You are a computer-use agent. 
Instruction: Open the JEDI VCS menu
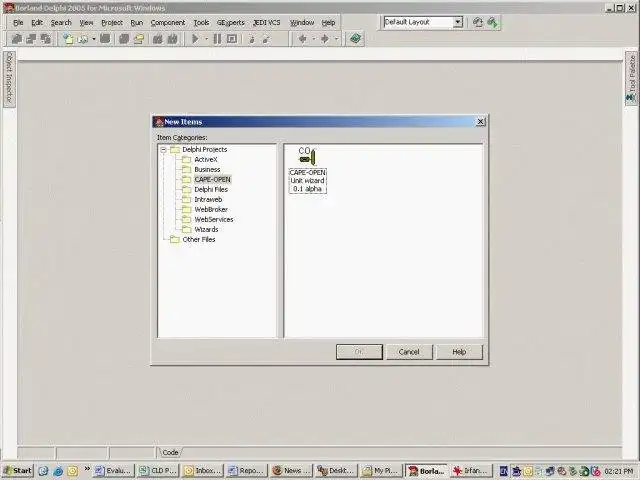pos(267,23)
